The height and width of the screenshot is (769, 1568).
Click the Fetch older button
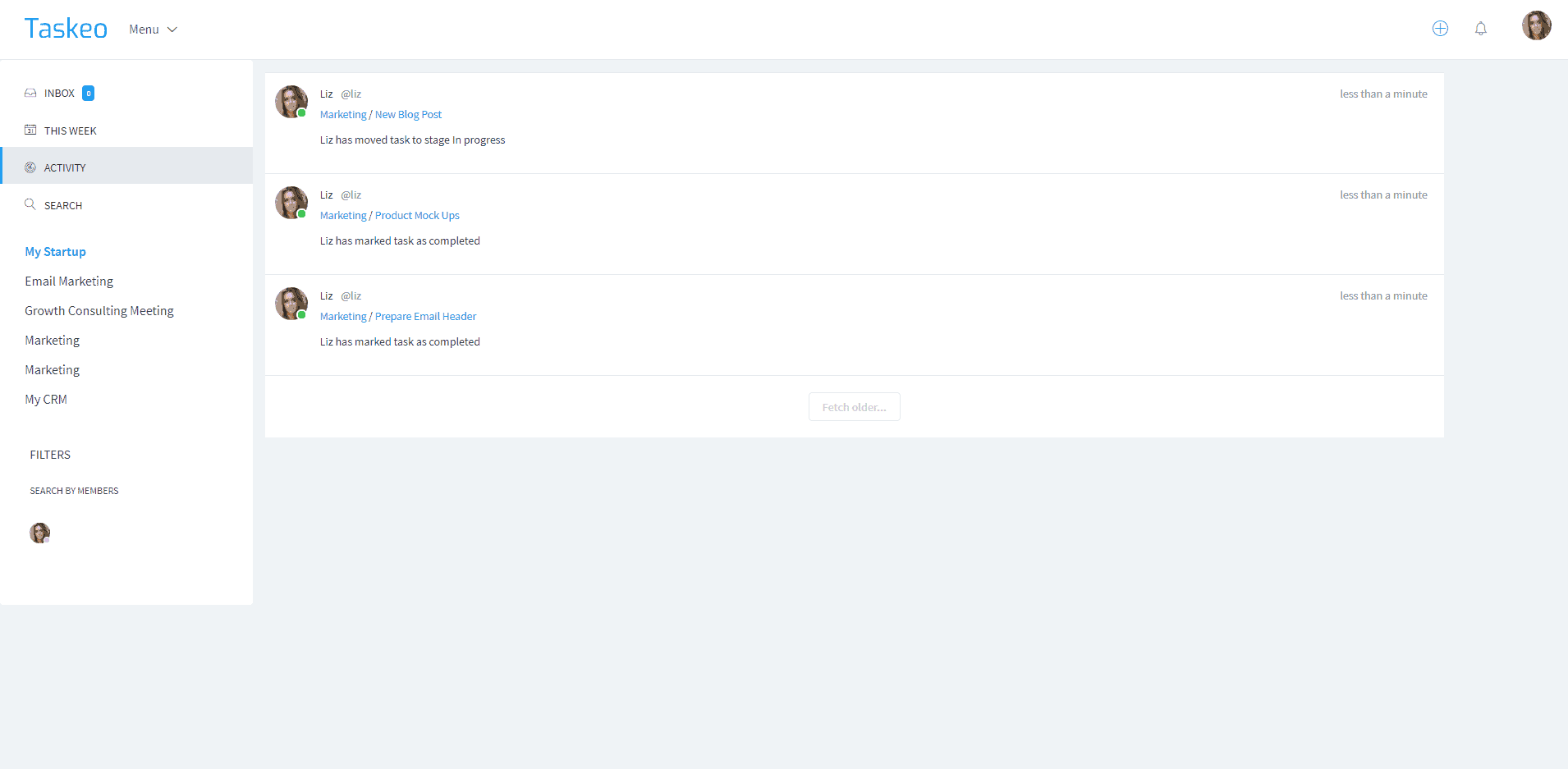854,407
